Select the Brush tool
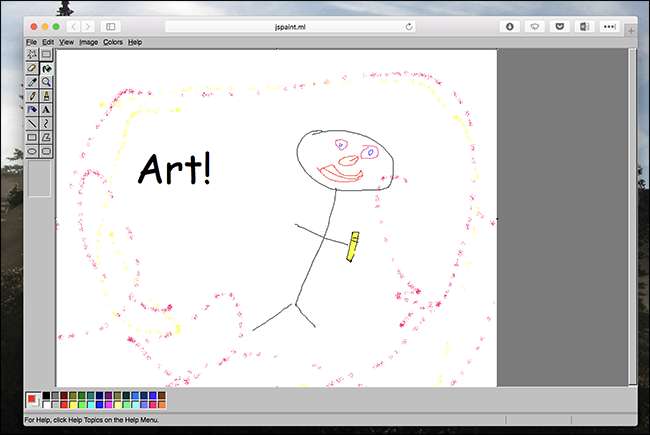650x435 pixels. coord(46,96)
